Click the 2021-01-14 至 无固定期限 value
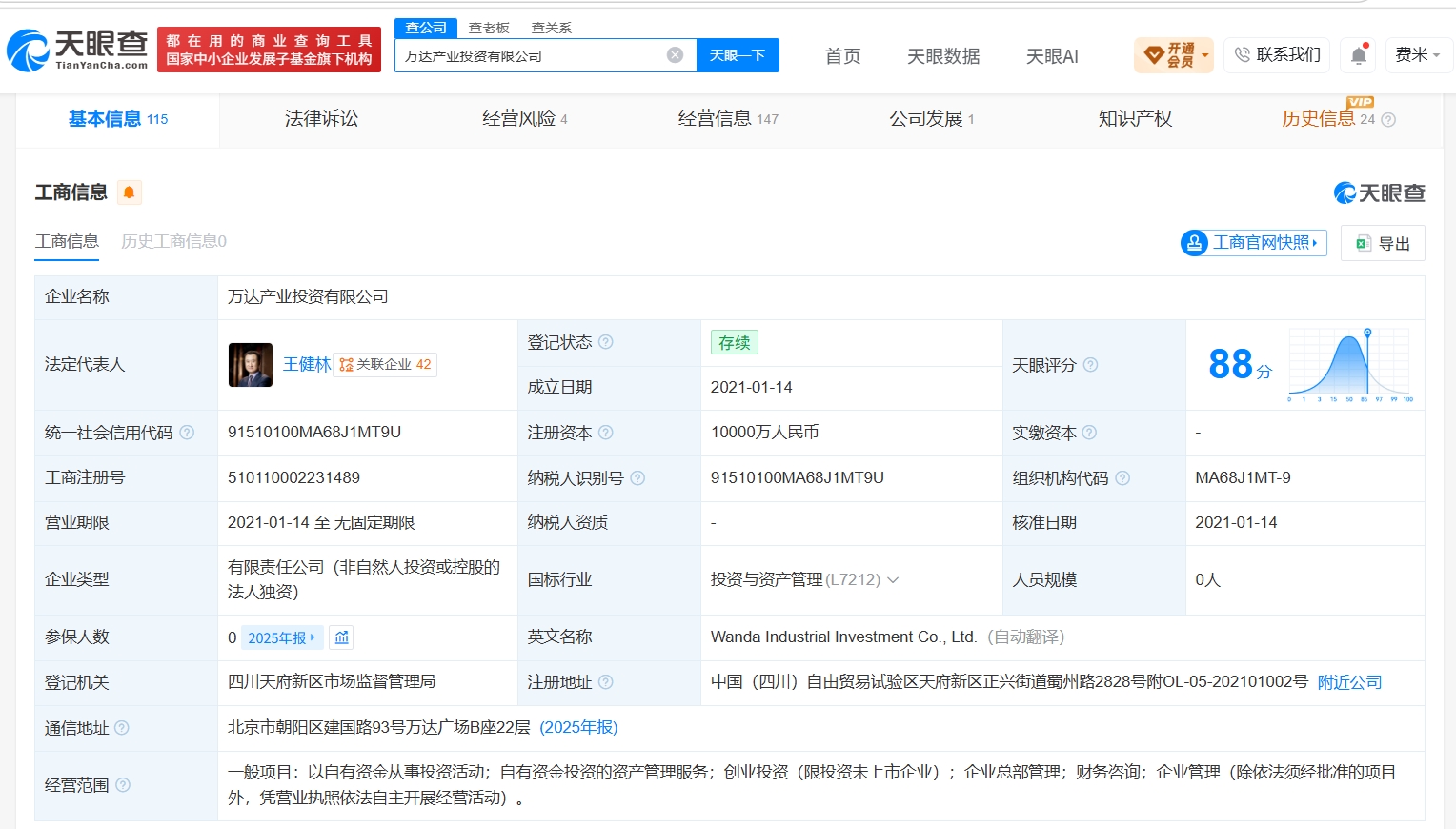1456x829 pixels. pos(321,523)
